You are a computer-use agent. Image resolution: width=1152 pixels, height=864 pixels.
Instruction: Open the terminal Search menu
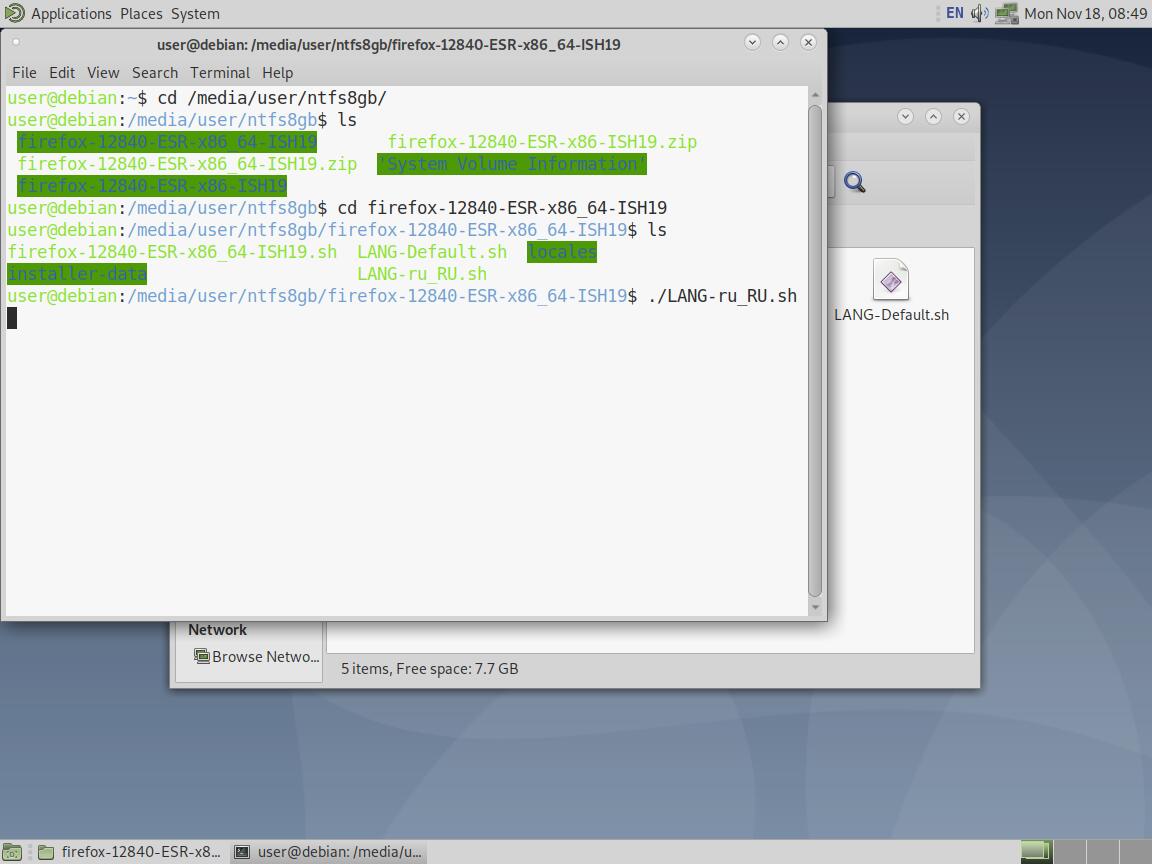click(154, 72)
